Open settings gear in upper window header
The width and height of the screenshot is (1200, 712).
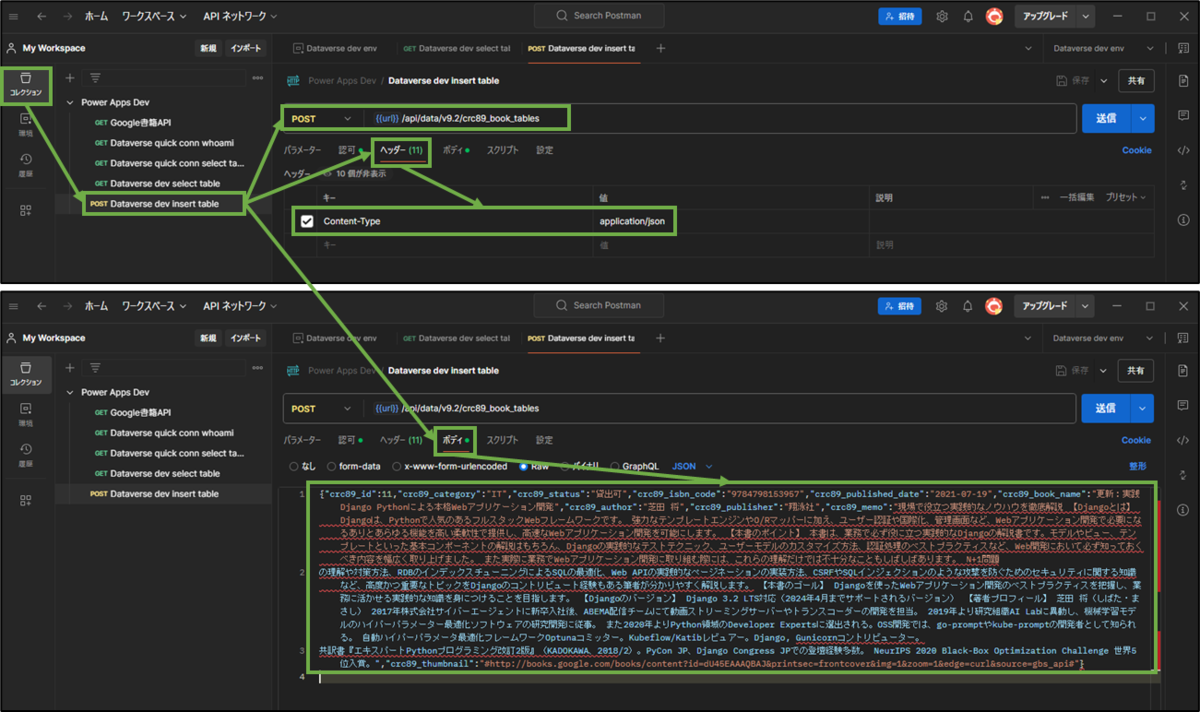(942, 16)
